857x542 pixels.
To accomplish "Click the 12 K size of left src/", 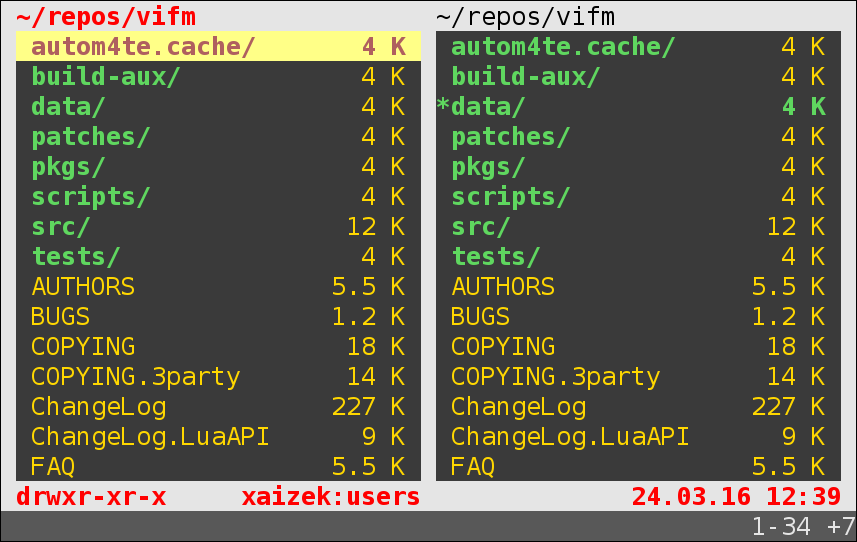I will click(376, 227).
